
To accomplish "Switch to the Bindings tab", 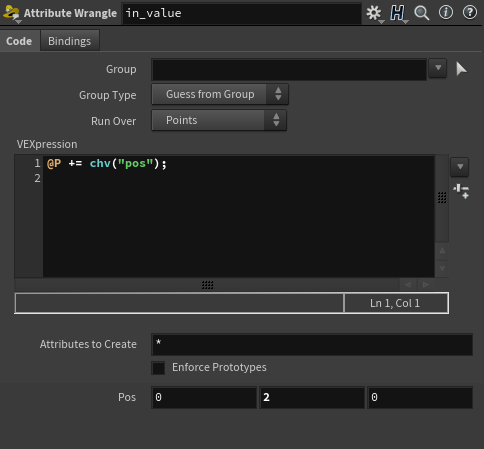I will 69,41.
